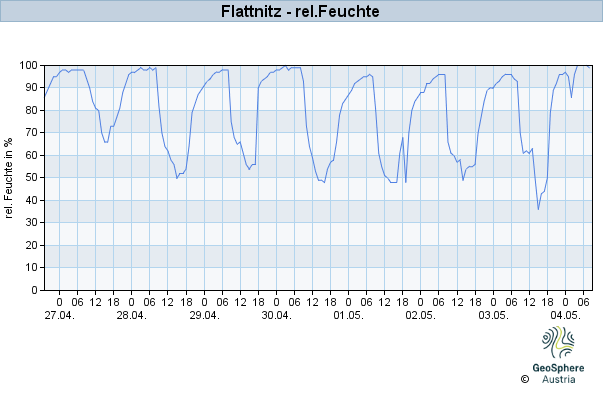Image resolution: width=603 pixels, height=400 pixels.
Task: Click the rel. Feuchte in % axis label
Action: 8,178
